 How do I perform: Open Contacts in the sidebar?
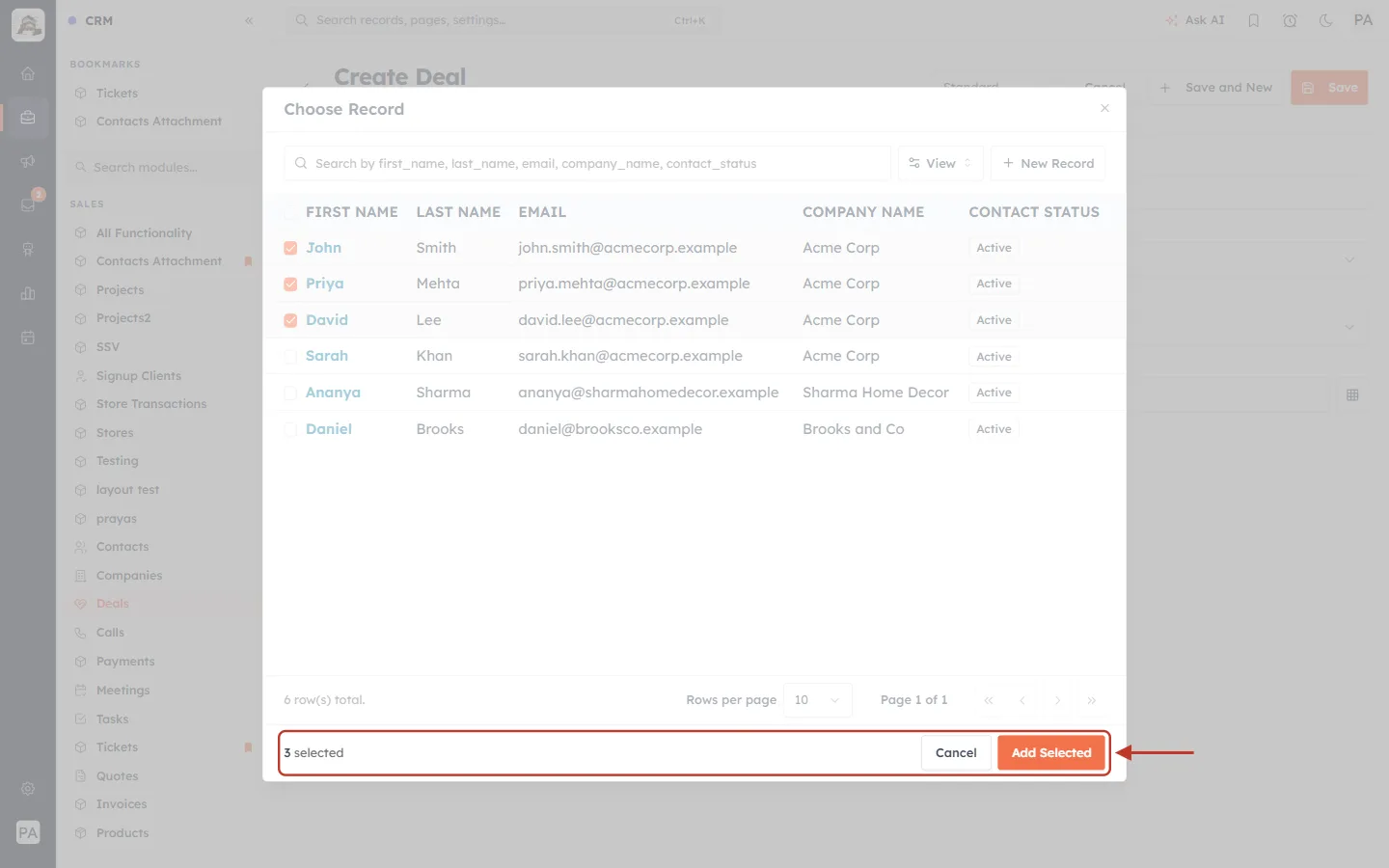coord(123,547)
